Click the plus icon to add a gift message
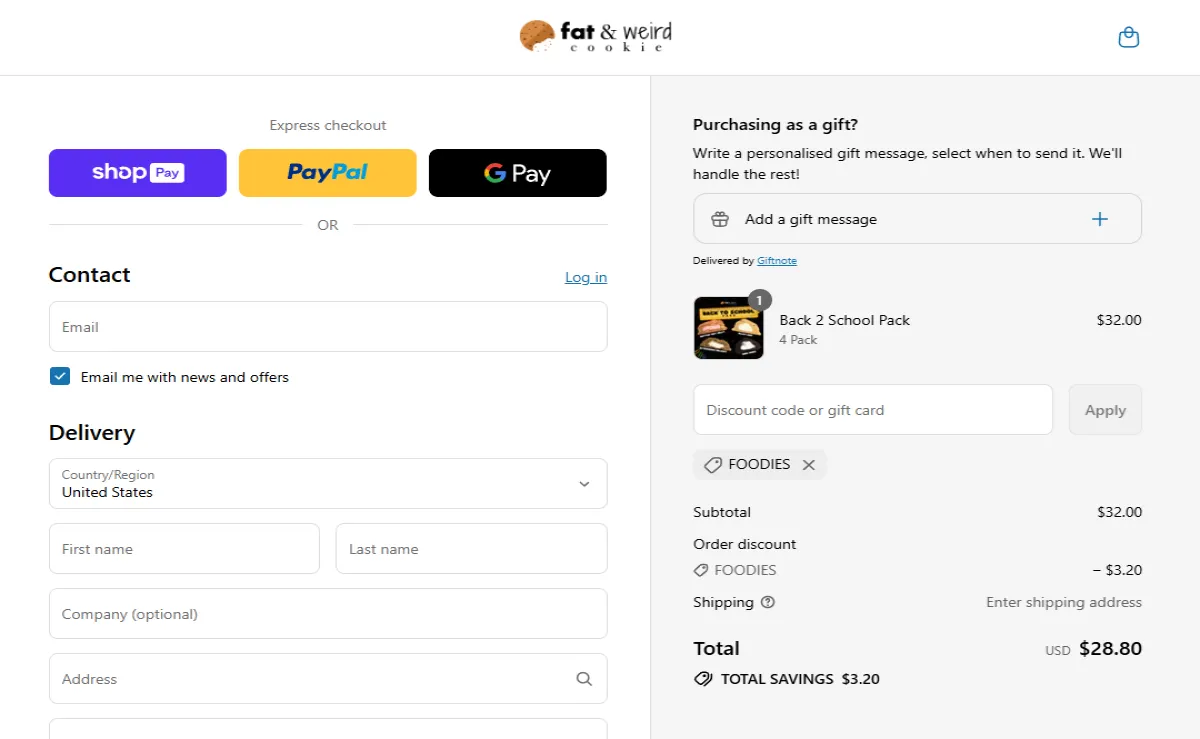Screen dimensions: 1200x739 1100,218
